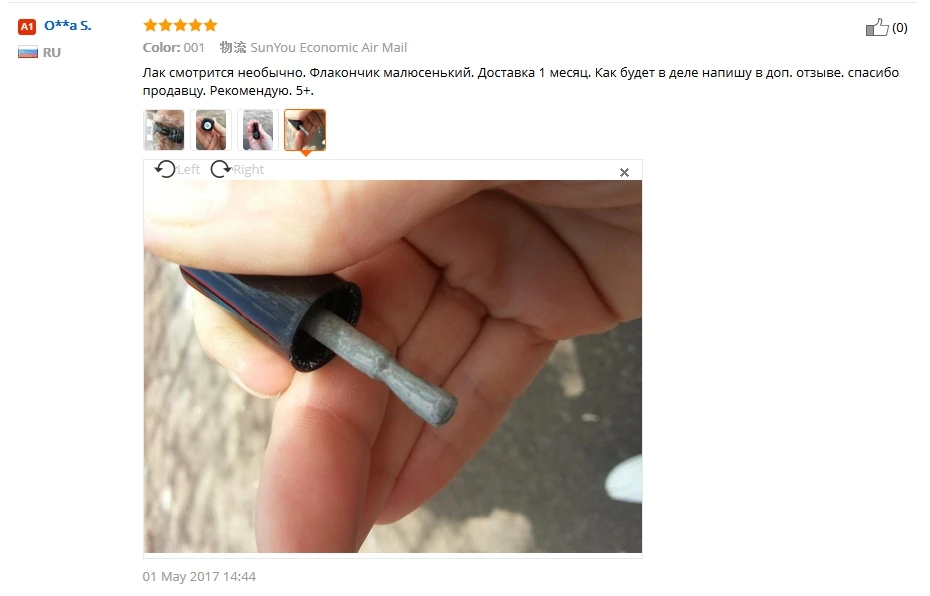Click the Russian flag icon
Viewport: 930px width, 596px height.
(27, 52)
